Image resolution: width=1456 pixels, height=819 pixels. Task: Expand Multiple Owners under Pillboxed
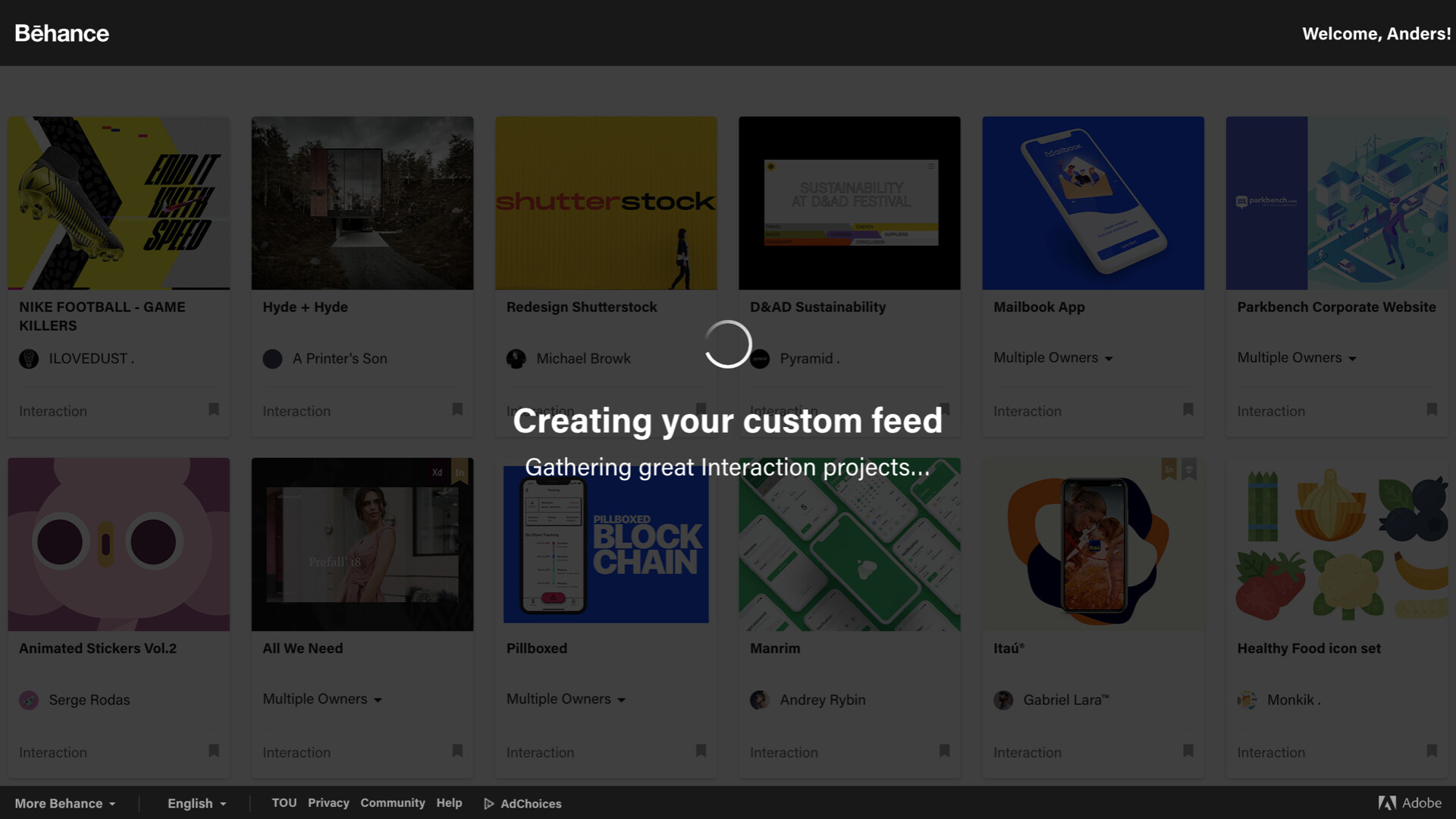pos(566,699)
